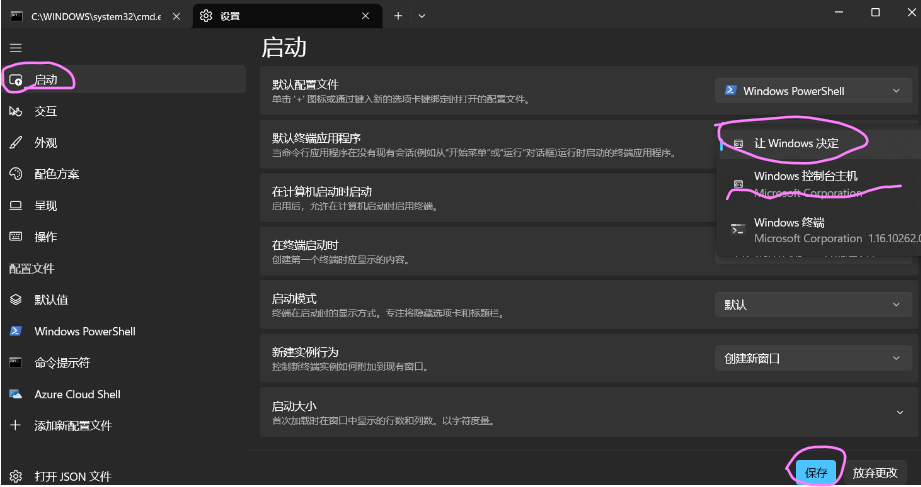The width and height of the screenshot is (921, 487).
Task: Click the 新建实例行为 setting label
Action: click(x=305, y=352)
